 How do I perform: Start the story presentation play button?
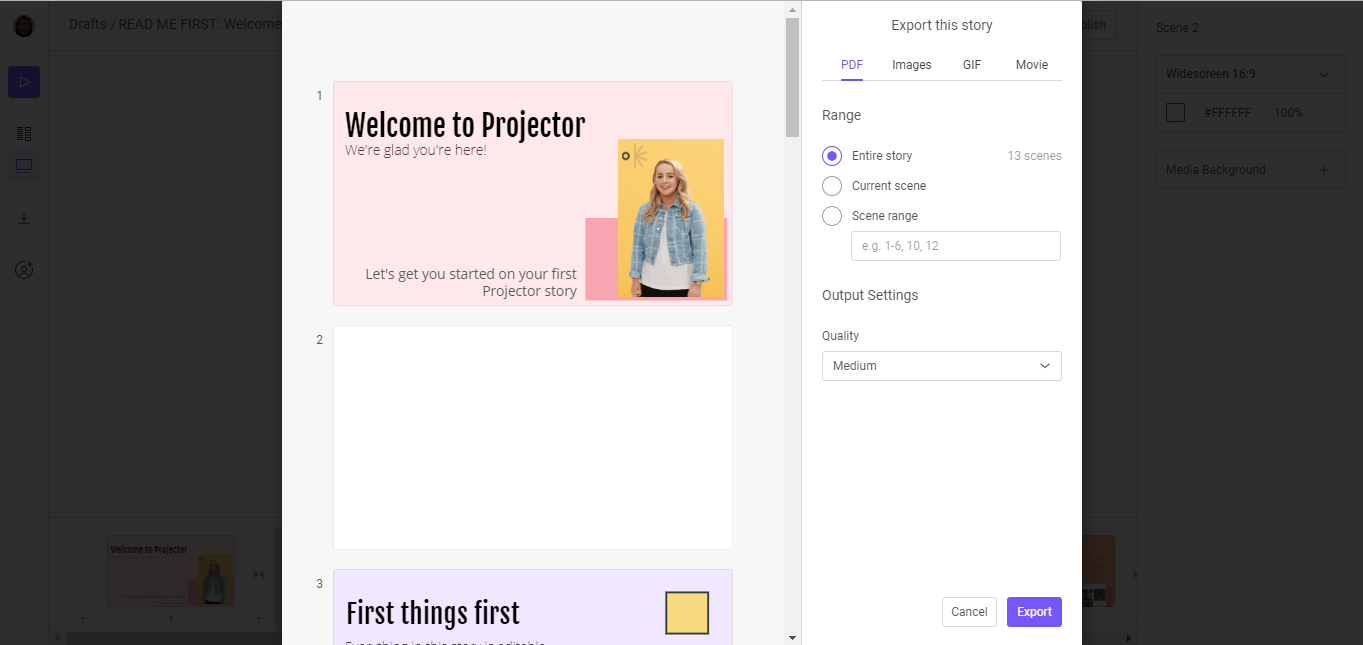click(24, 82)
